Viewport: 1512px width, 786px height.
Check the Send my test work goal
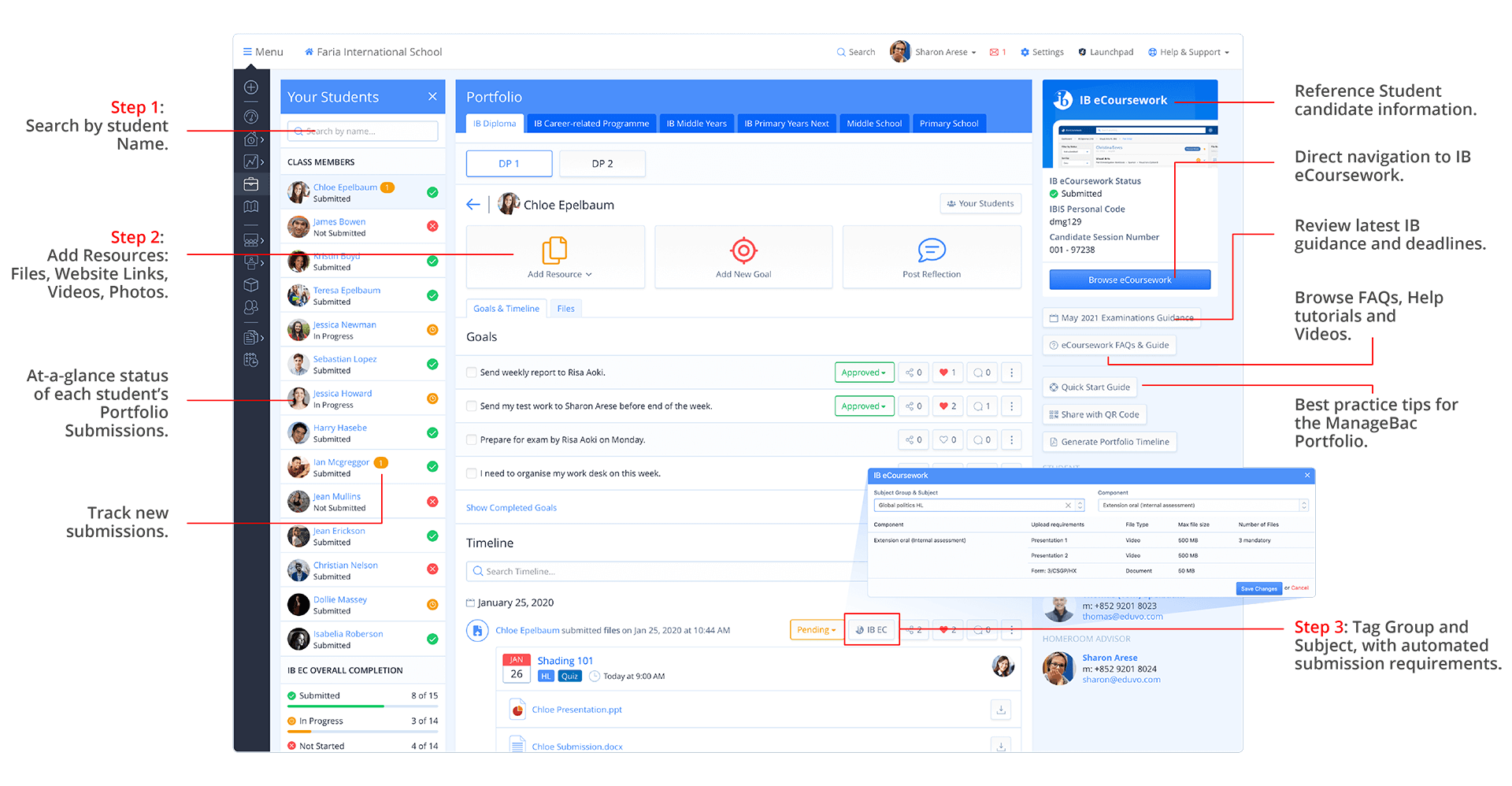pyautogui.click(x=472, y=406)
